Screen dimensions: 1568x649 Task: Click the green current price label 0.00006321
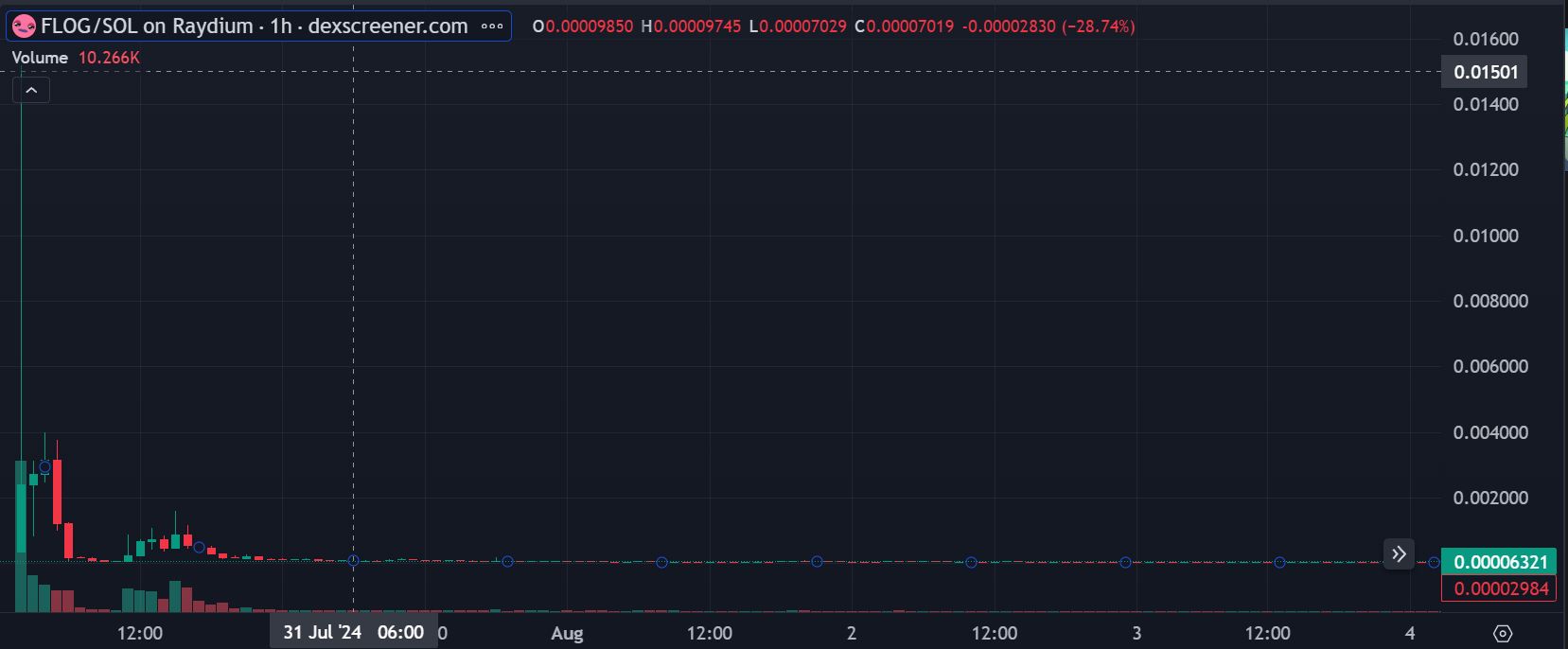click(x=1500, y=562)
